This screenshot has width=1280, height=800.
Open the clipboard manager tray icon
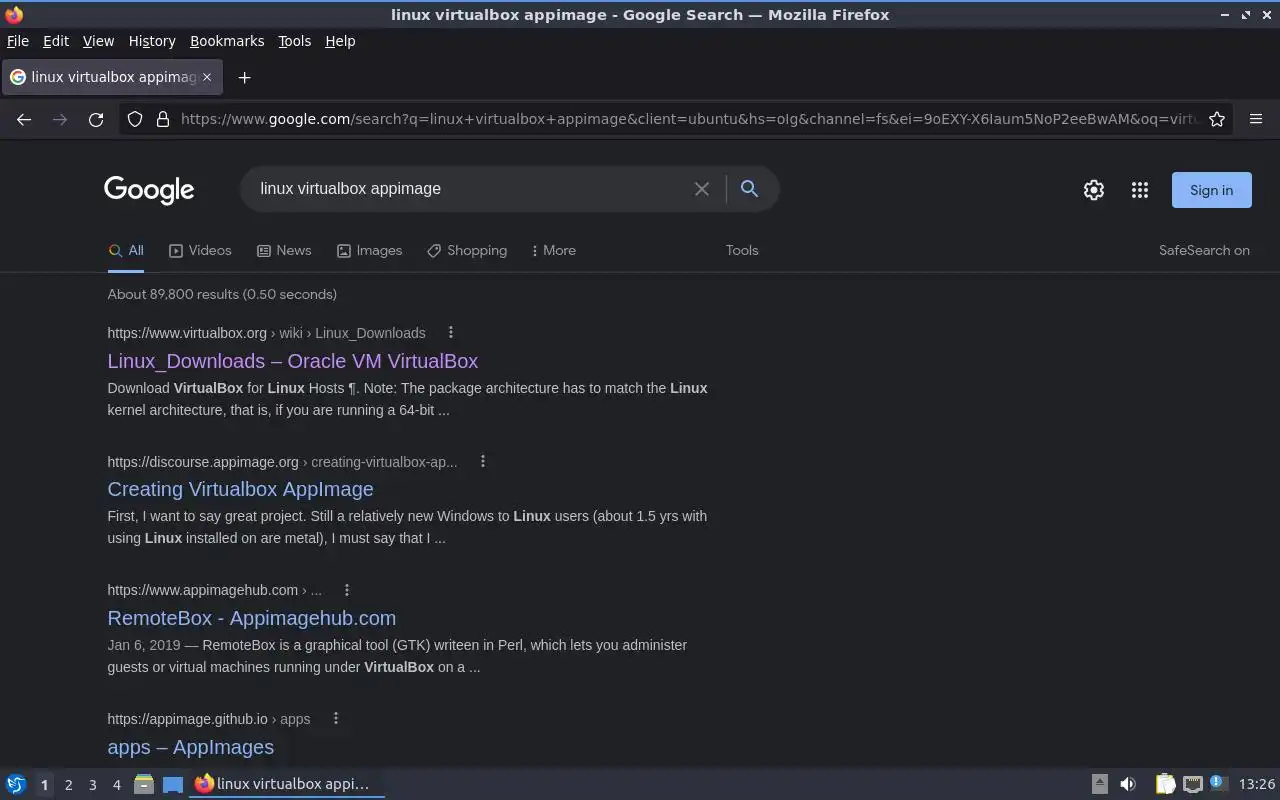(x=1165, y=784)
